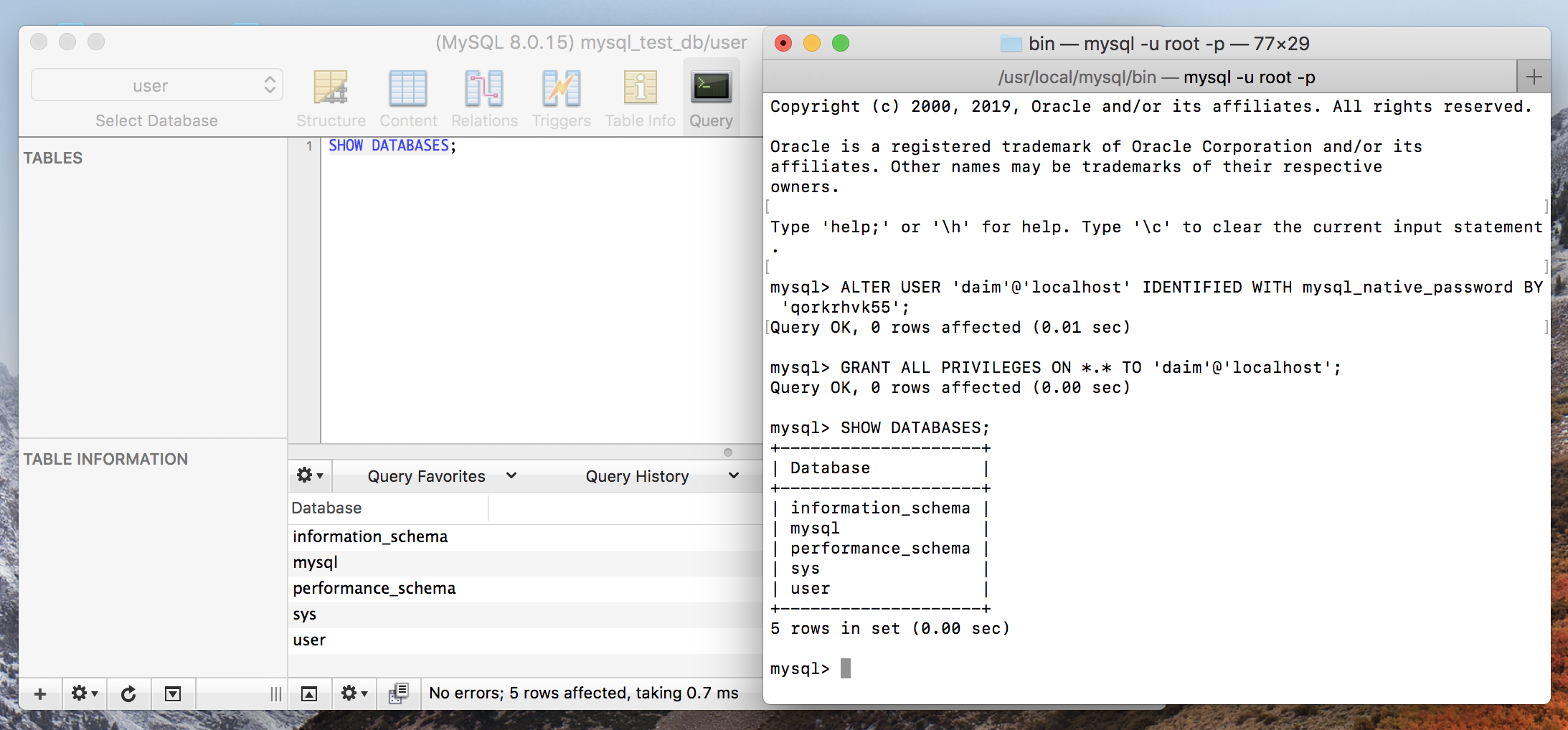This screenshot has width=1568, height=730.
Task: Click the Database column header in results
Action: [388, 508]
